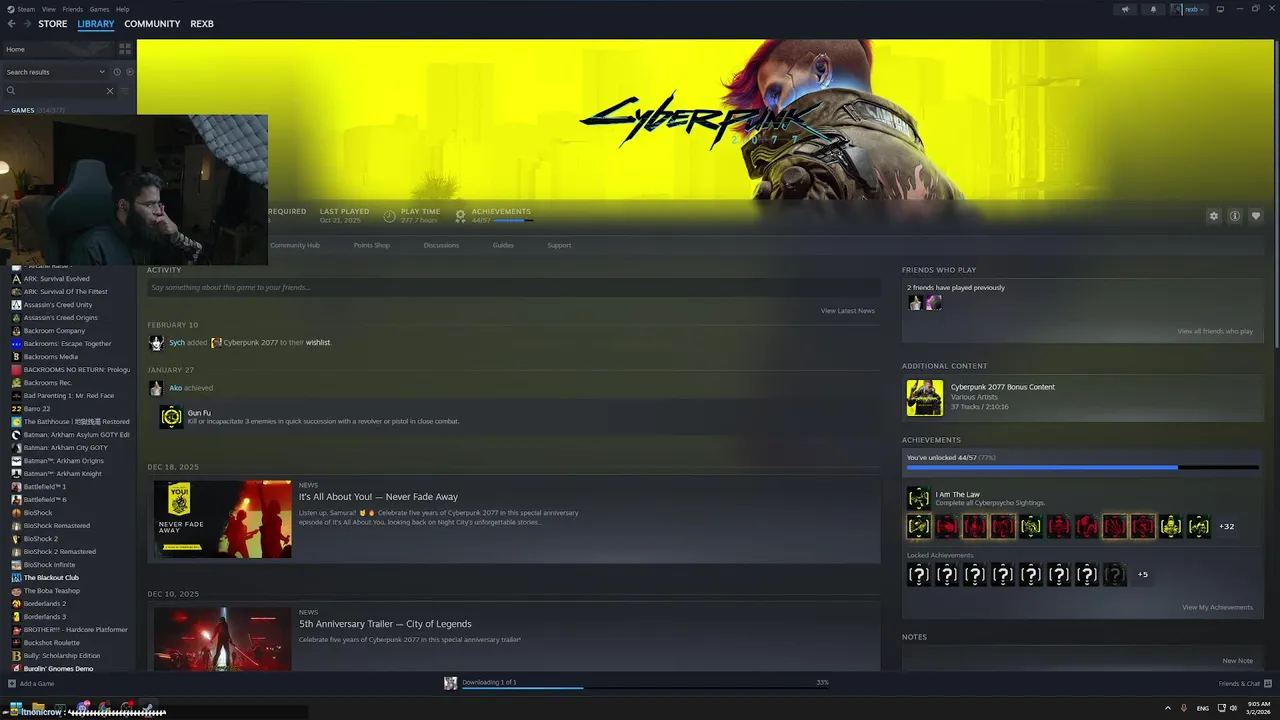Open Friends & Chat button
Image resolution: width=1280 pixels, height=720 pixels.
point(1245,684)
